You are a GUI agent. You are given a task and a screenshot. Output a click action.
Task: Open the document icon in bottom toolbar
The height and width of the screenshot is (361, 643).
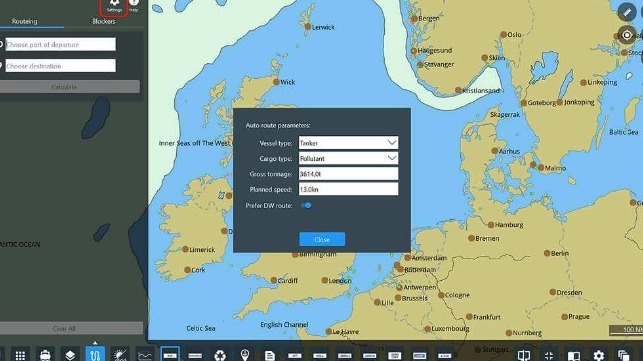pos(269,355)
